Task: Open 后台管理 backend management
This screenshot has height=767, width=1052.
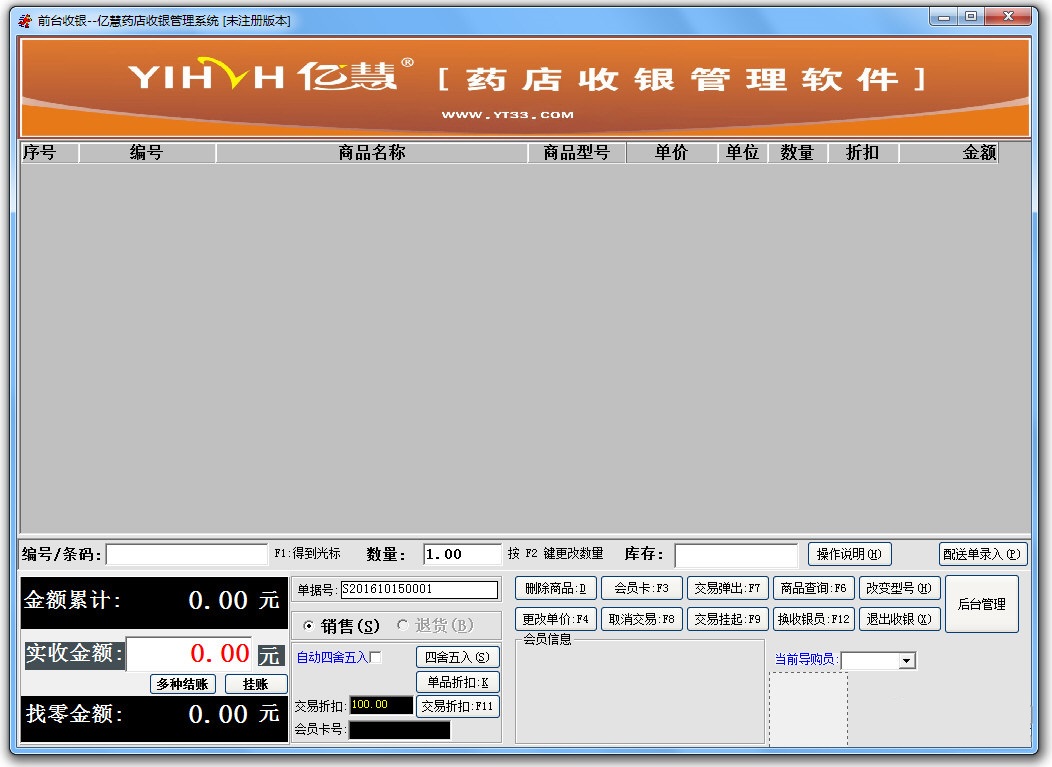Action: (x=982, y=604)
